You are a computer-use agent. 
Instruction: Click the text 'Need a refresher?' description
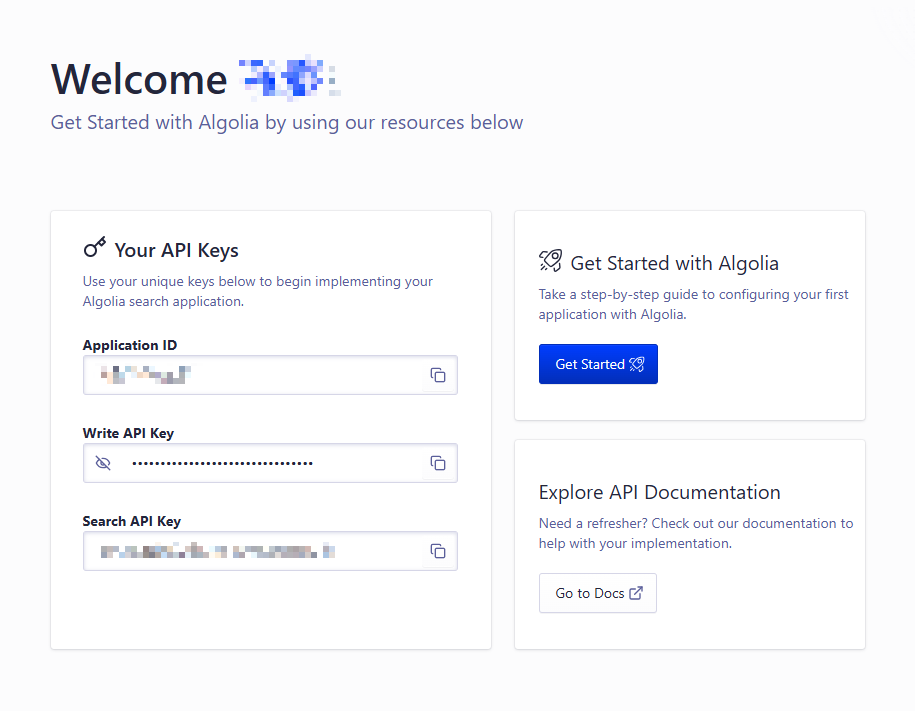click(x=696, y=533)
